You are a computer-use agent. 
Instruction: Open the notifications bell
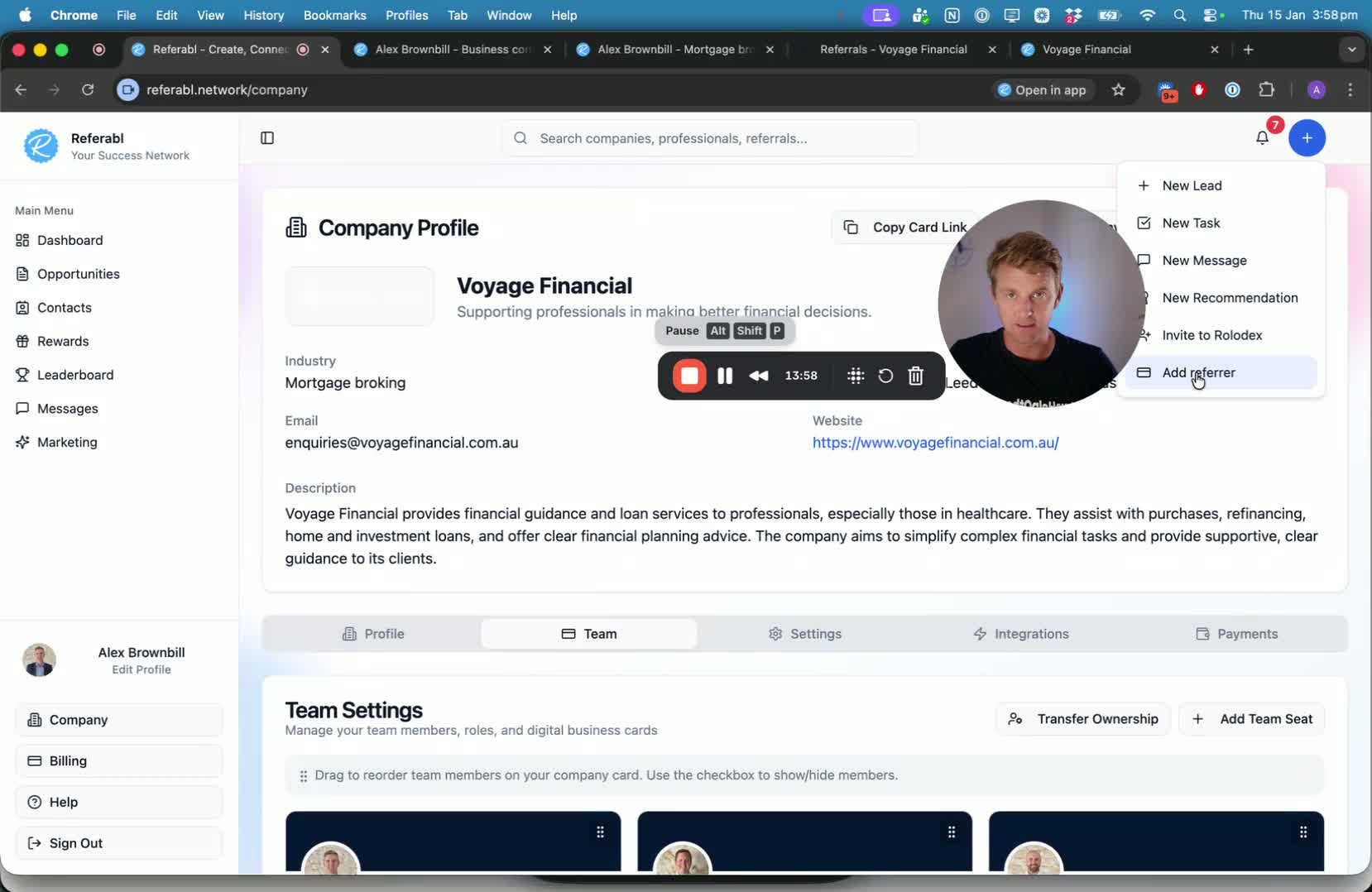coord(1262,138)
